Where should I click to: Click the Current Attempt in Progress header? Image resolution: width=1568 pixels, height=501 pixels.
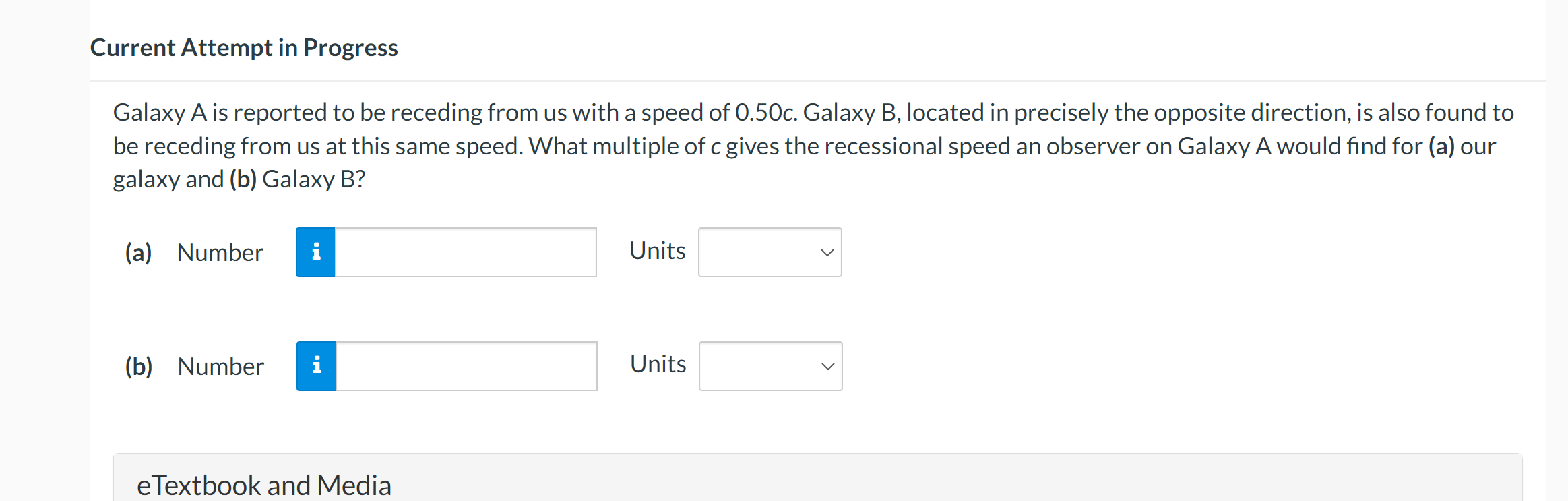coord(244,47)
